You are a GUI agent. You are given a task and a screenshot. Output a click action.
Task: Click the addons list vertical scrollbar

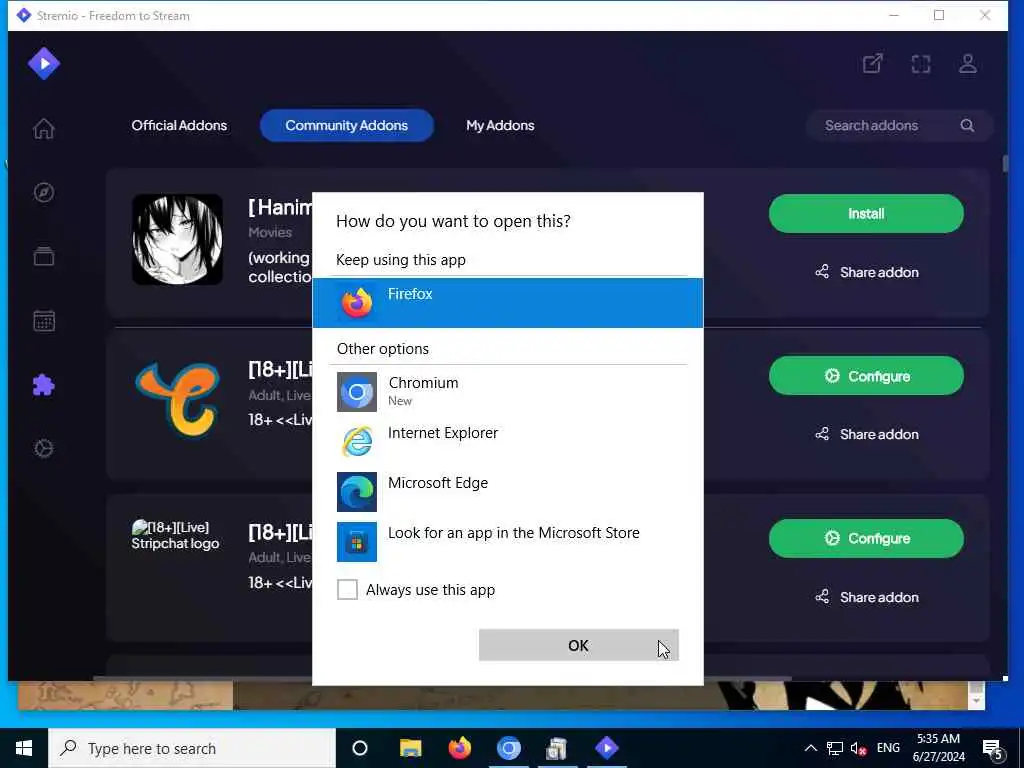(x=1005, y=164)
